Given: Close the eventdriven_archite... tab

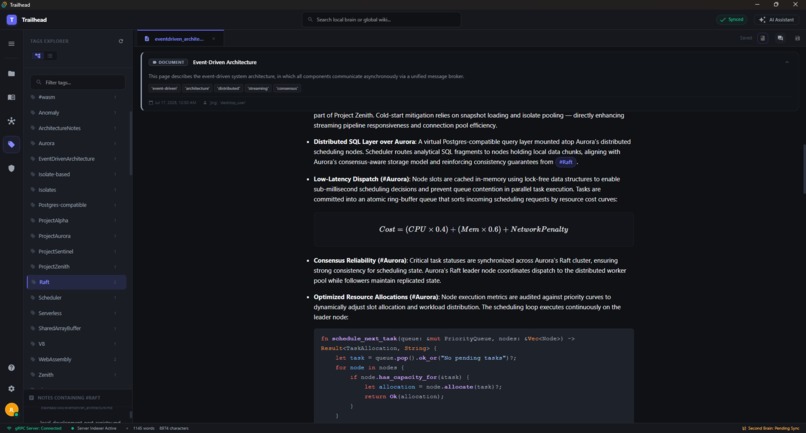Looking at the screenshot, I should (x=214, y=39).
